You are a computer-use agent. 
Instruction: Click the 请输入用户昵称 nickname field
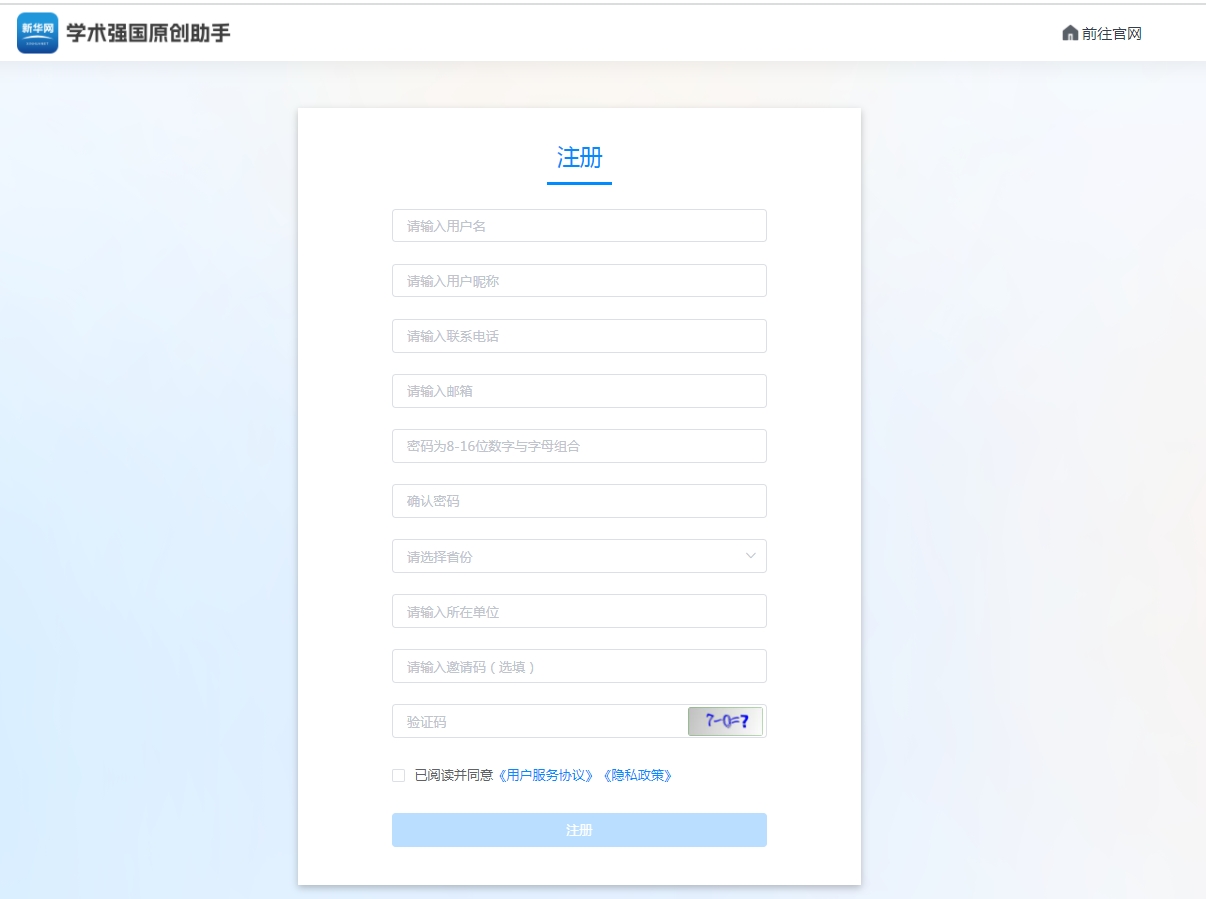click(x=579, y=281)
